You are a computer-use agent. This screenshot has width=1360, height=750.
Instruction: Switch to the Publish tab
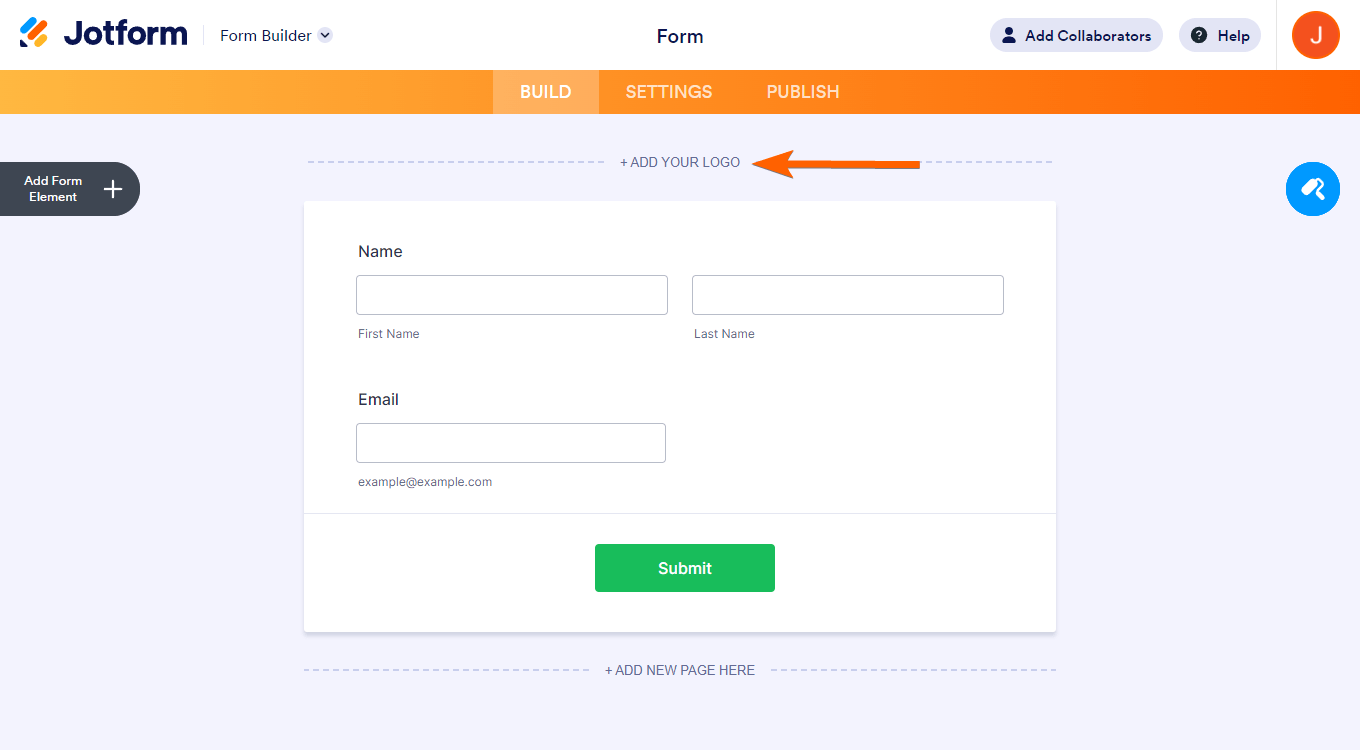(803, 92)
